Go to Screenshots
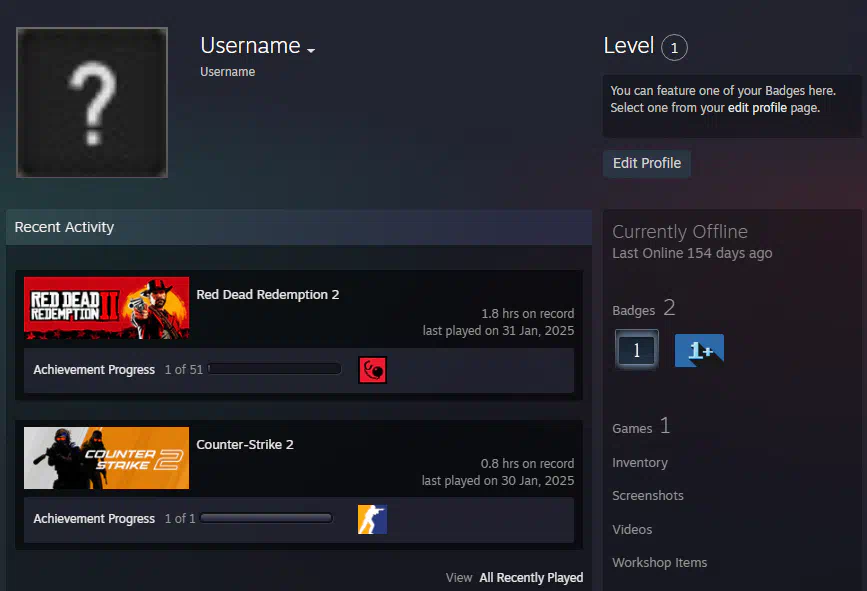The image size is (867, 591). 648,496
